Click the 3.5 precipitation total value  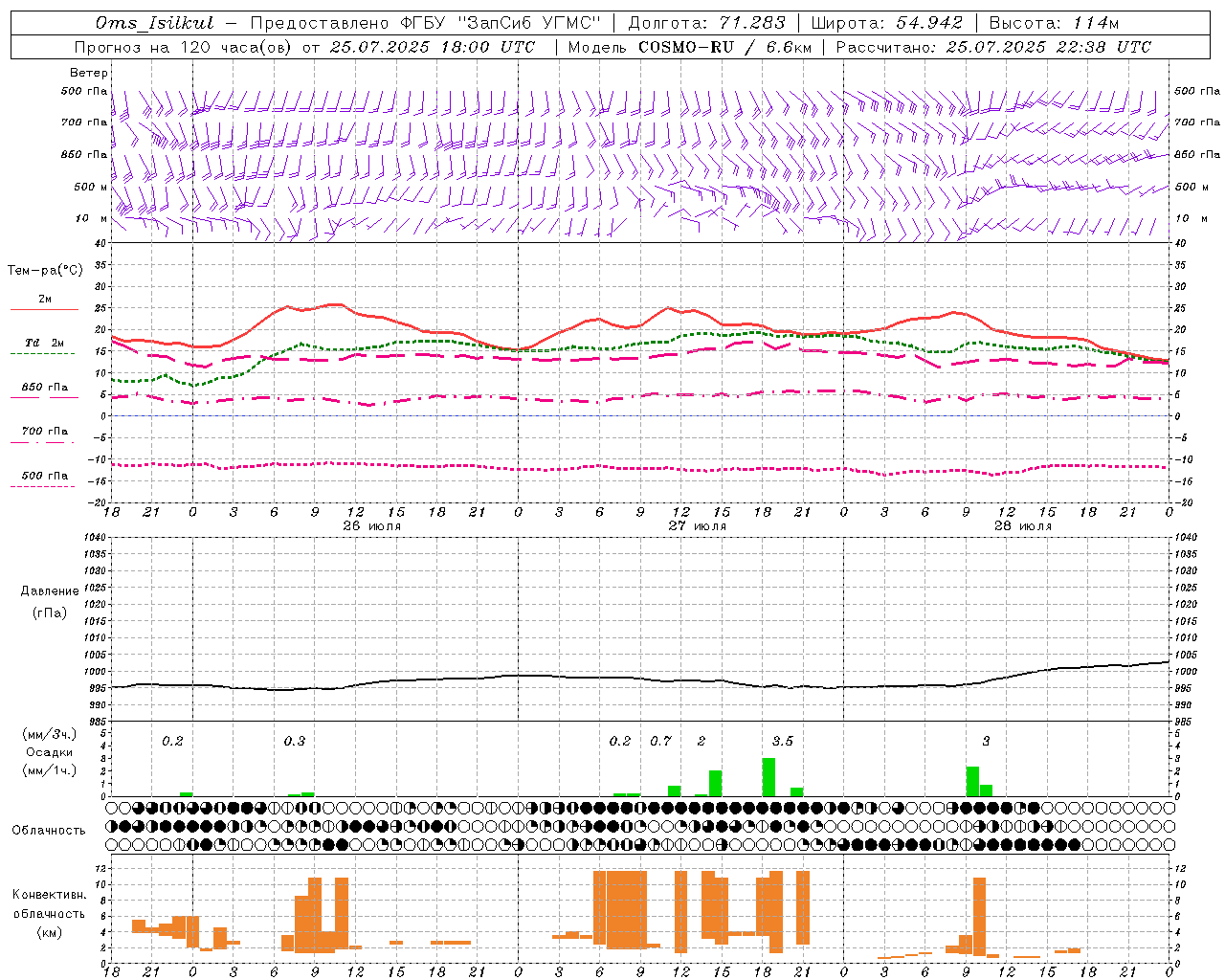(x=783, y=741)
